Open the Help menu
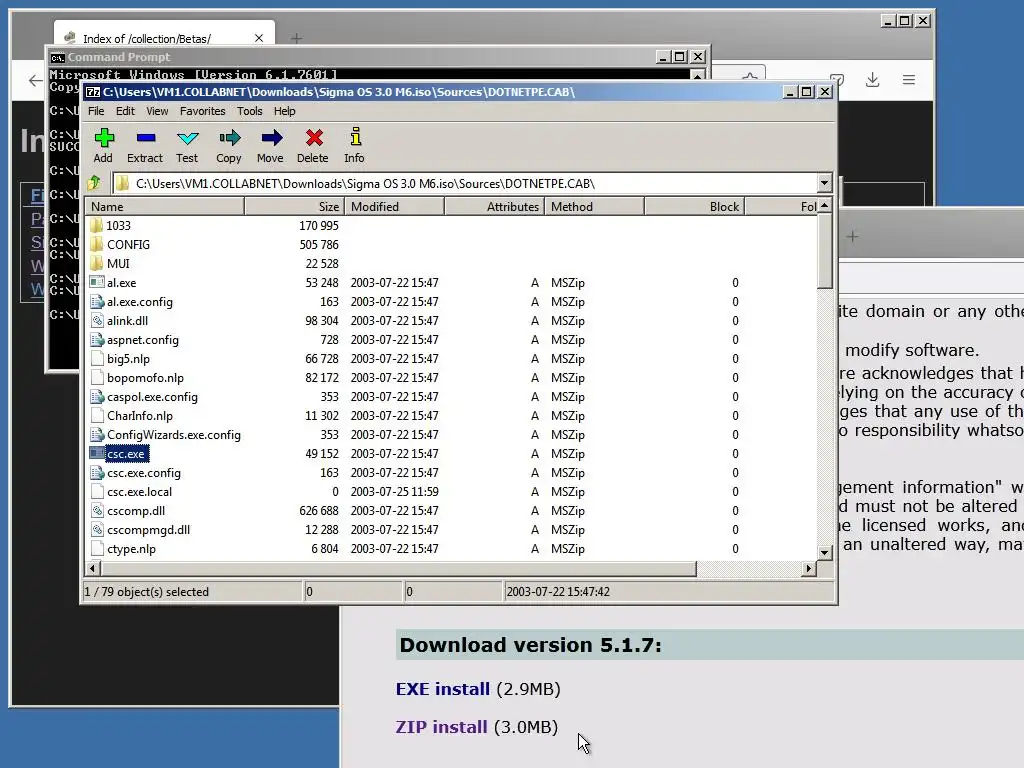1024x768 pixels. 284,111
